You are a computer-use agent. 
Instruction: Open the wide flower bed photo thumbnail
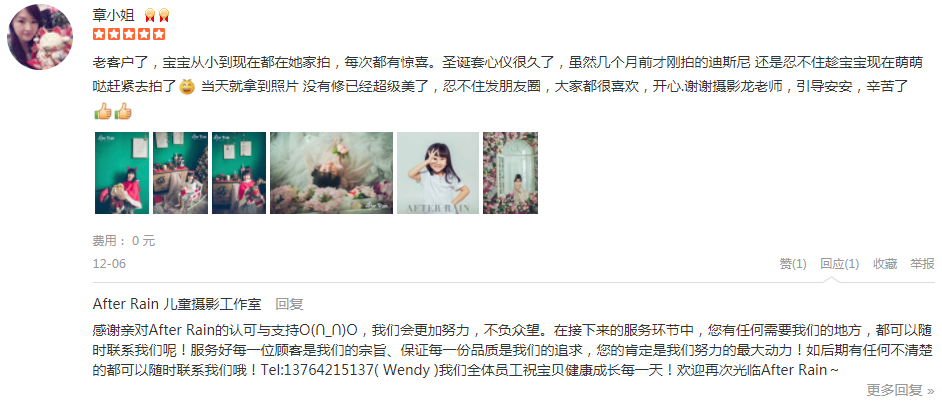(332, 173)
